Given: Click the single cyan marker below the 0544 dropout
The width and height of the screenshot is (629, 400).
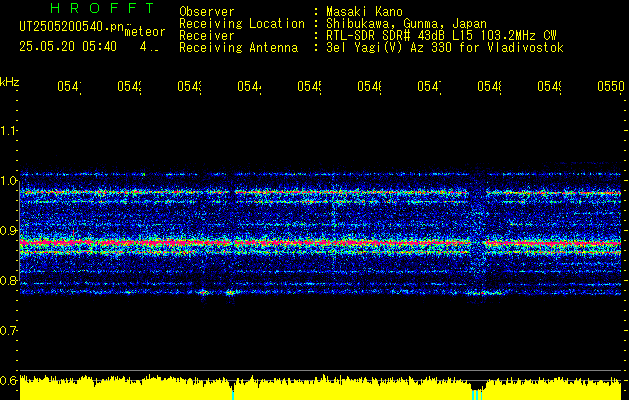Looking at the screenshot, I should coord(233,395).
